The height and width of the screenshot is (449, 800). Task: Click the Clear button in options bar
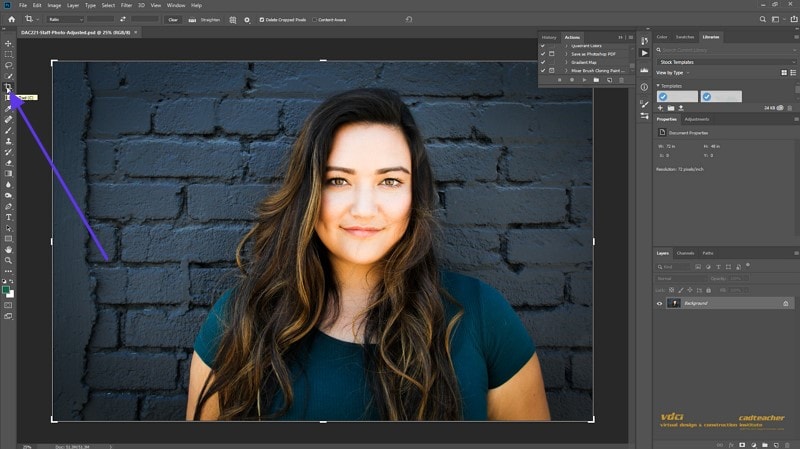173,20
